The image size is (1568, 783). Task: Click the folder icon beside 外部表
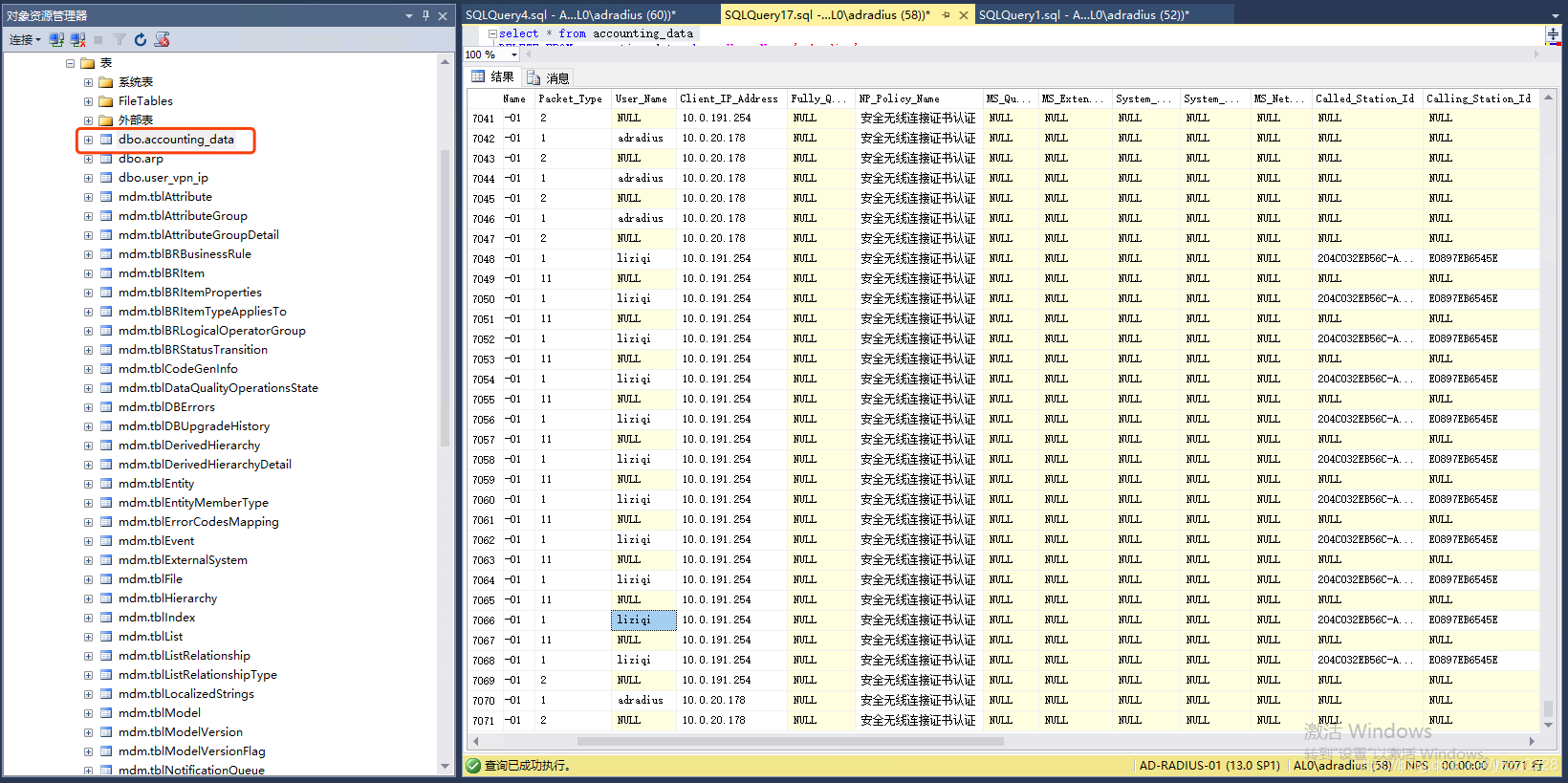click(106, 120)
